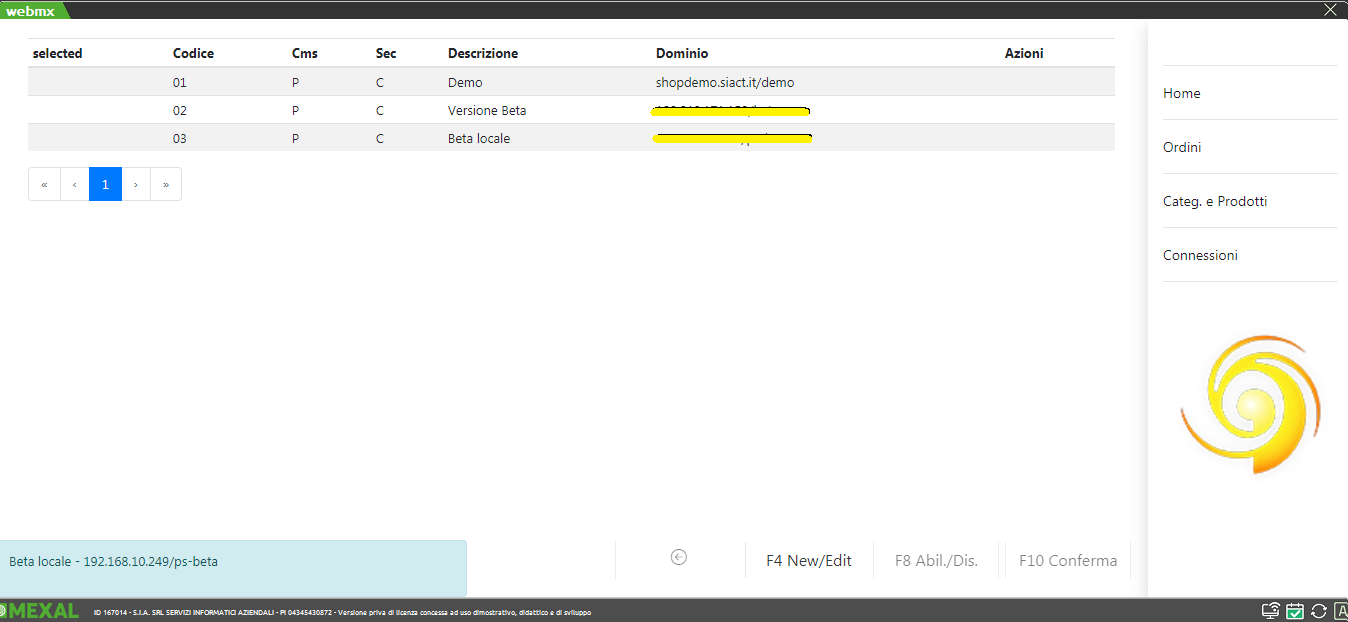Go to next page in pagination

pos(136,184)
